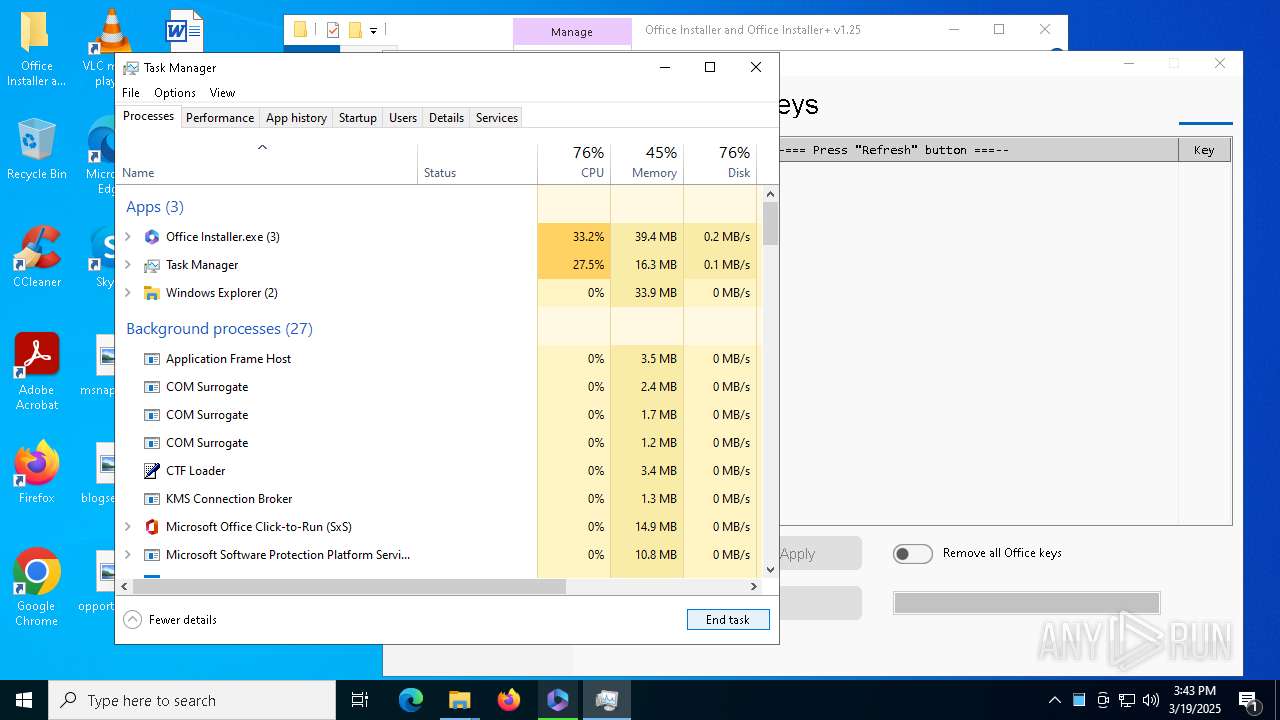Open the notification center icon
The width and height of the screenshot is (1280, 720).
coord(1249,700)
